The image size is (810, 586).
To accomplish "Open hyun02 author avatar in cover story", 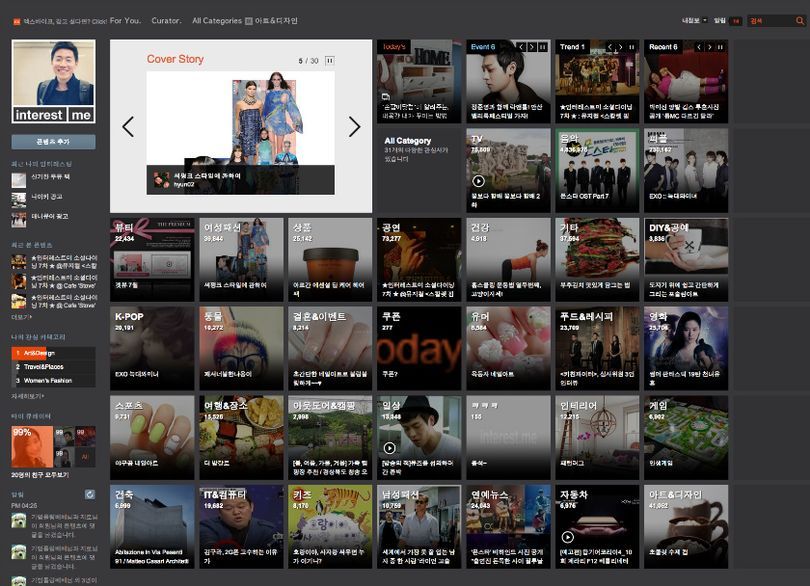I will [162, 179].
